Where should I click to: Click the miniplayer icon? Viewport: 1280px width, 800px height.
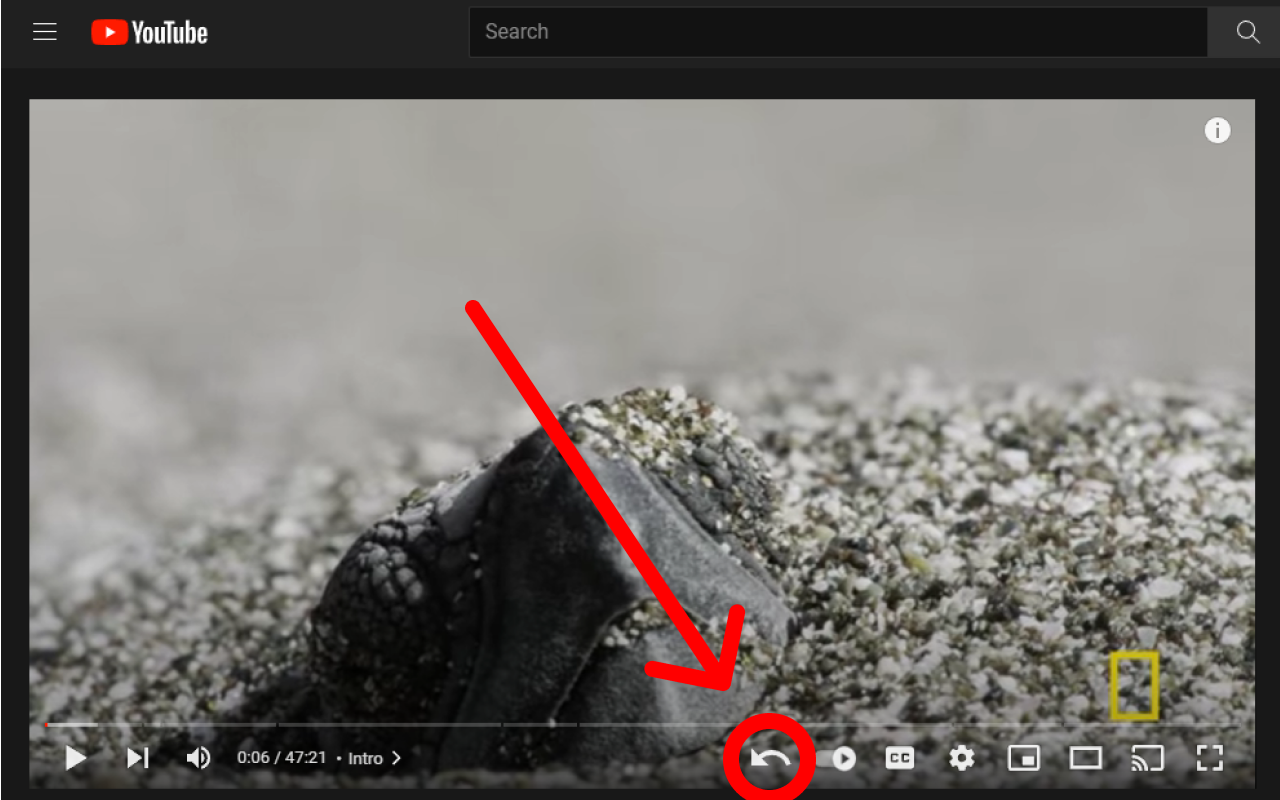pyautogui.click(x=1023, y=758)
